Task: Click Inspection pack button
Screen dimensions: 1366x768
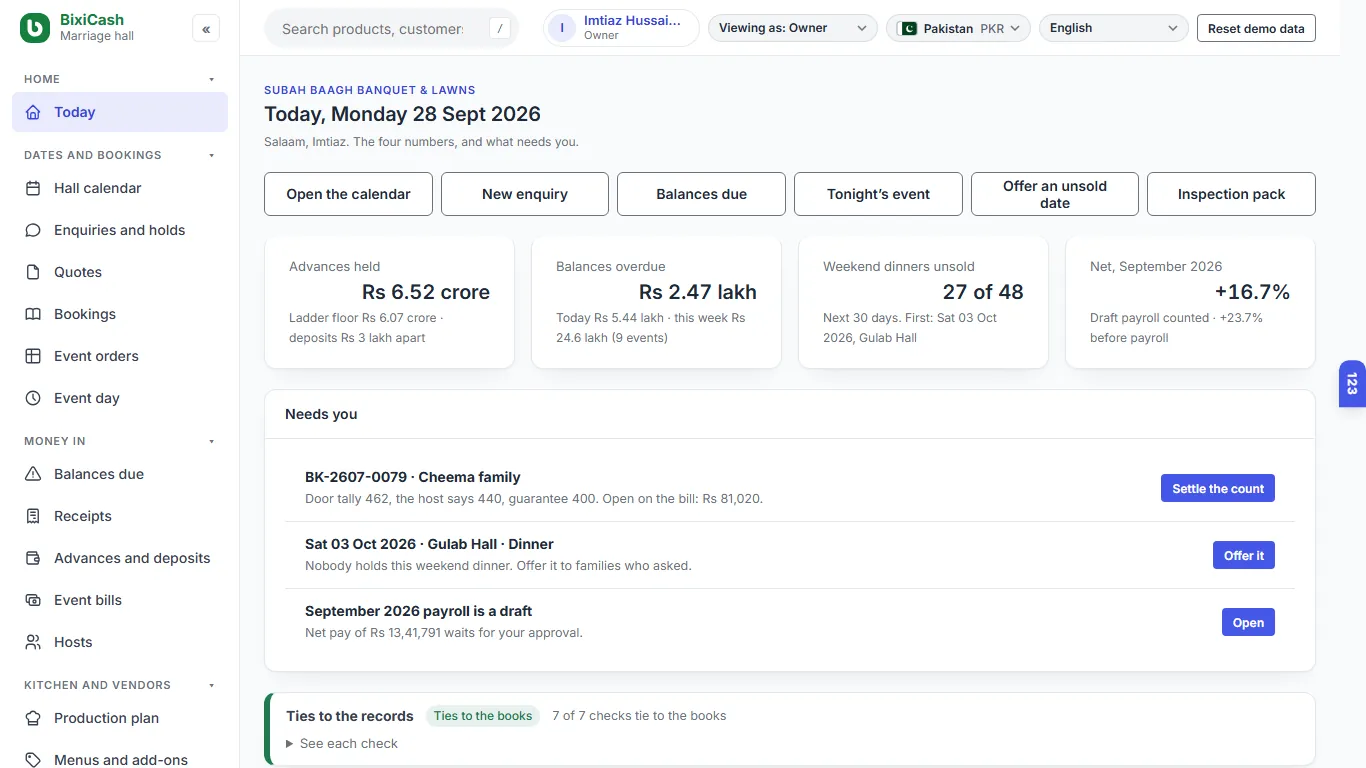Action: pos(1231,194)
